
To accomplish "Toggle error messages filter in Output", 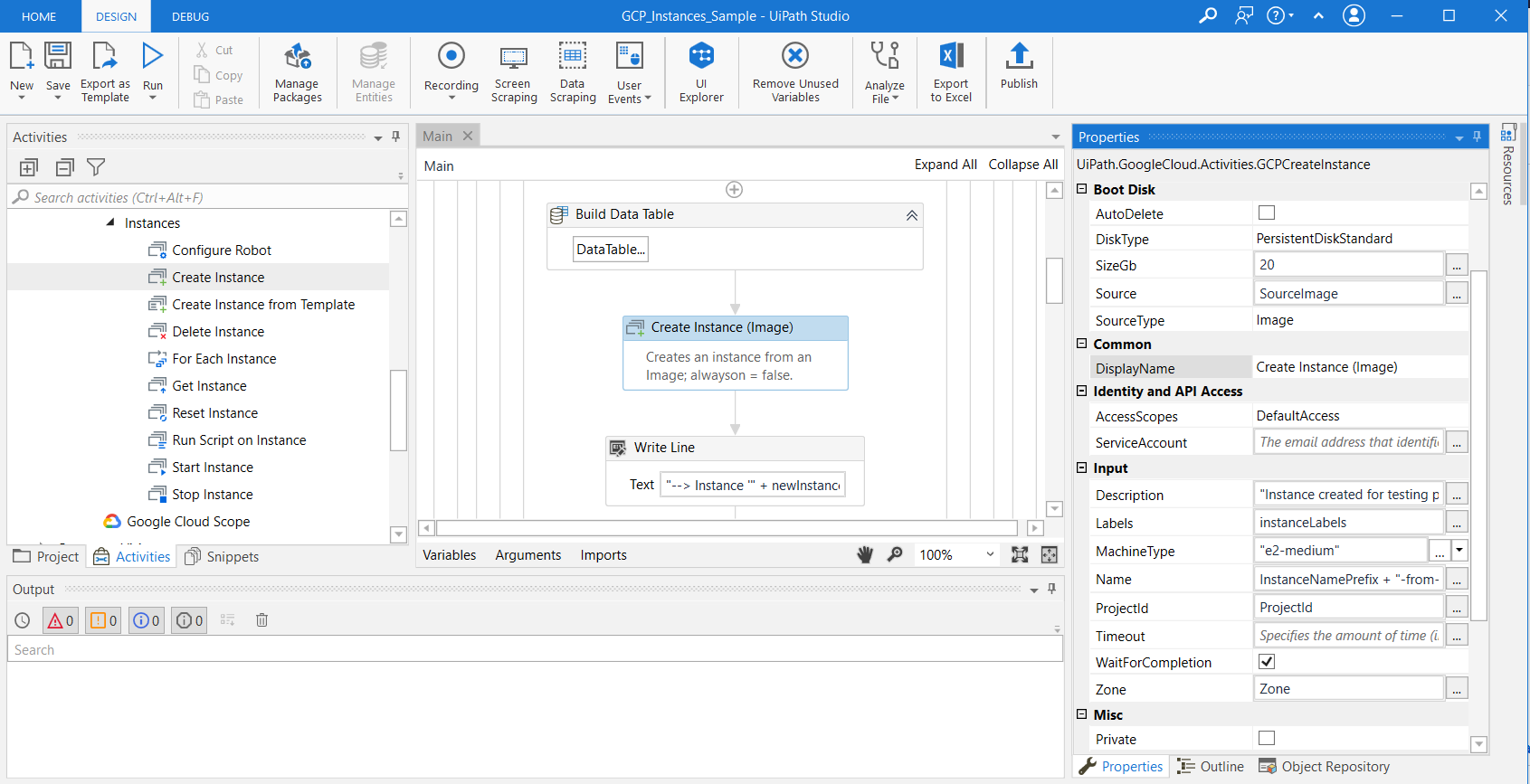I will coord(61,620).
